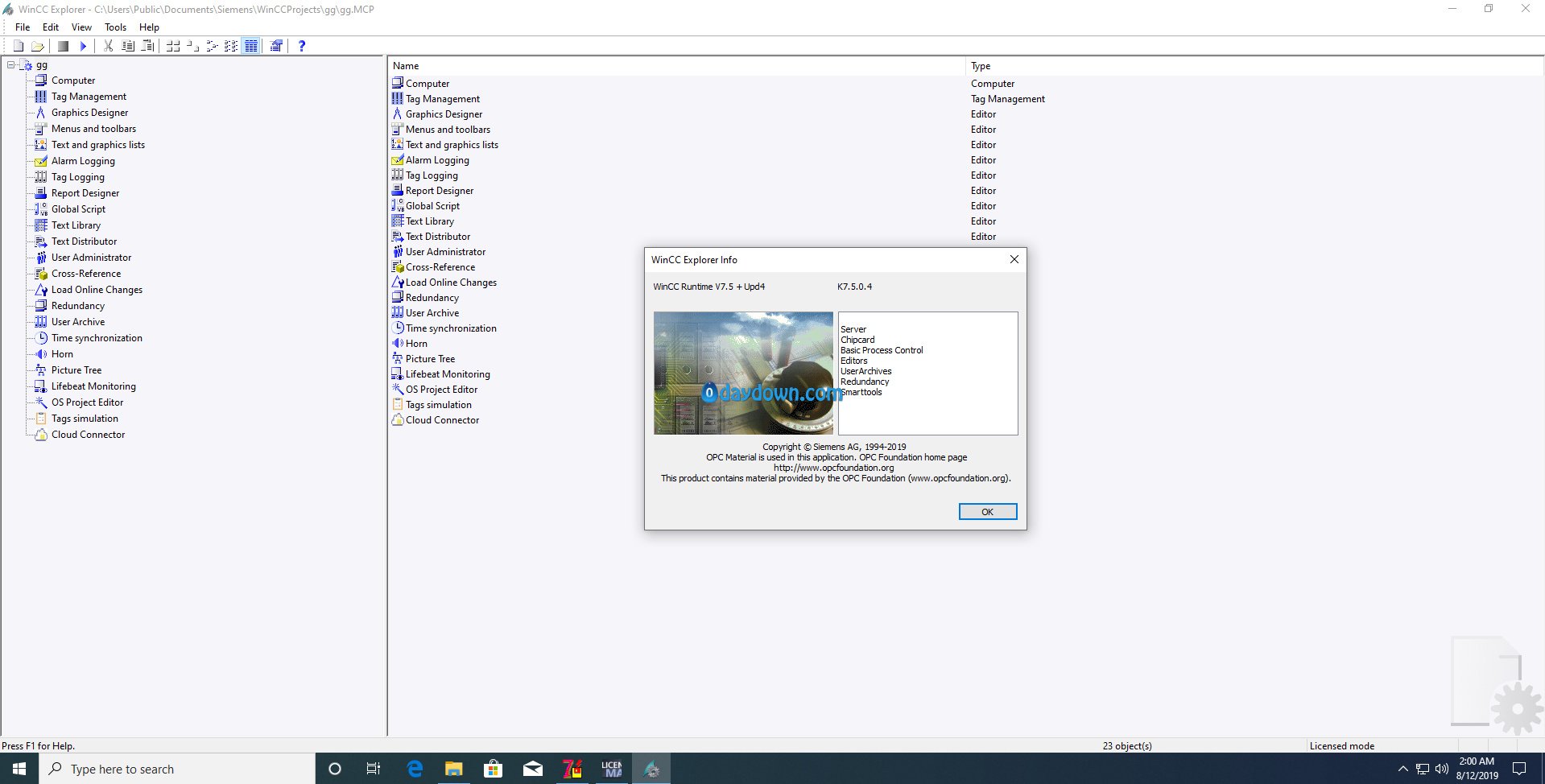Click the Activate runtime play icon
The height and width of the screenshot is (784, 1545).
[82, 46]
